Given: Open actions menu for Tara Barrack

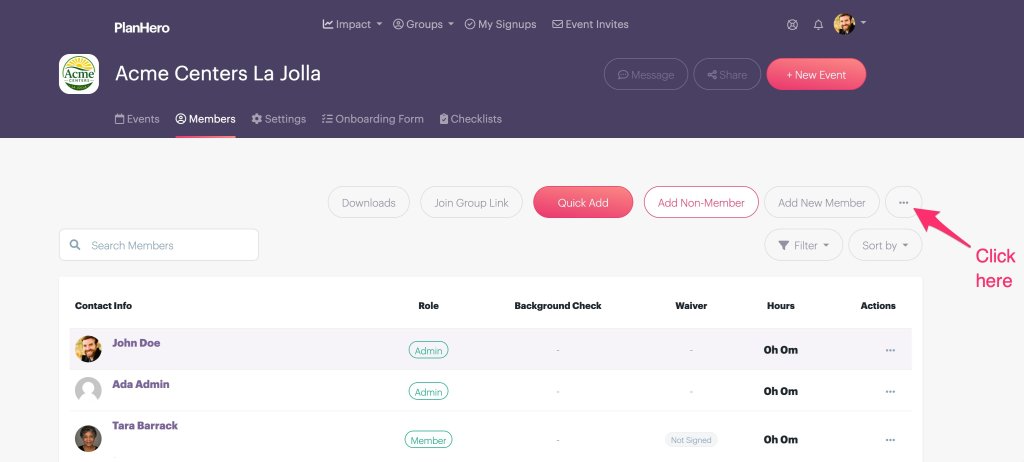Looking at the screenshot, I should click(x=890, y=440).
